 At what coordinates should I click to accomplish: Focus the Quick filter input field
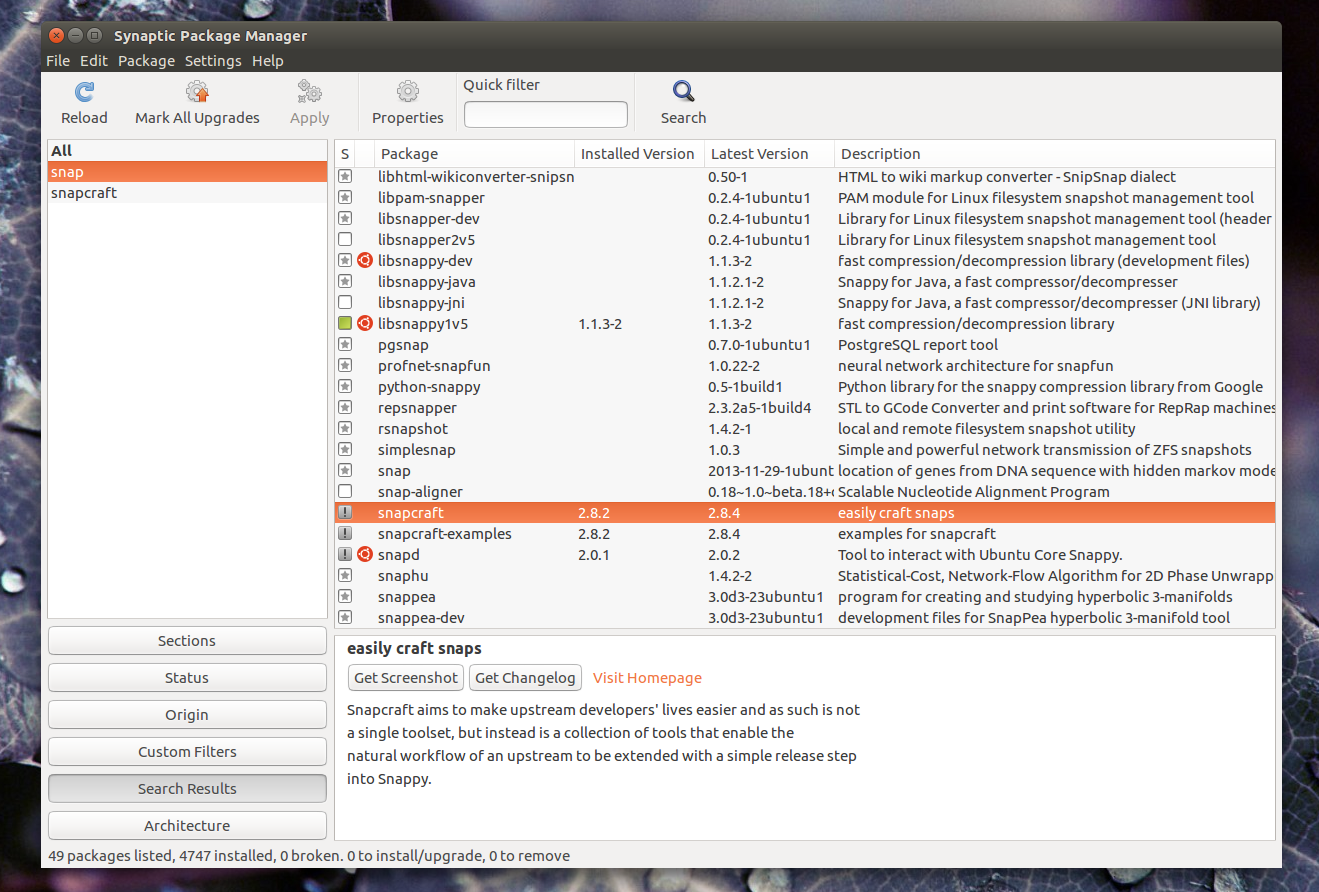pyautogui.click(x=546, y=115)
